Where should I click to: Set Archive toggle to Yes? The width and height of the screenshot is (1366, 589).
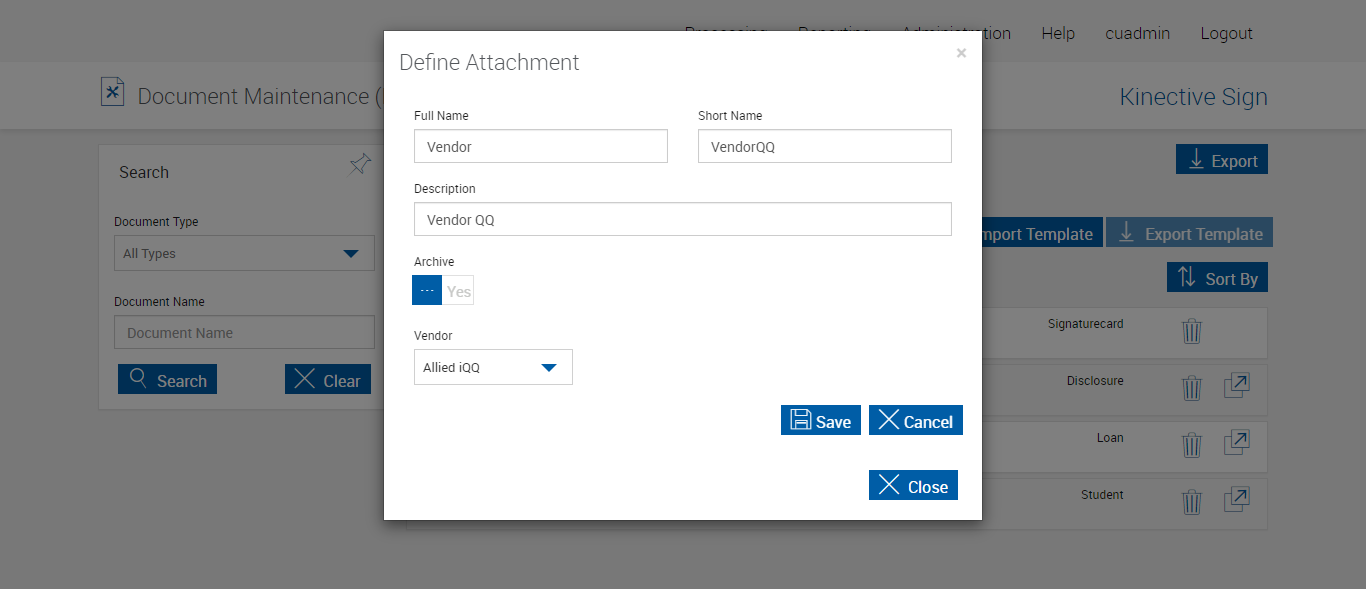[x=458, y=291]
